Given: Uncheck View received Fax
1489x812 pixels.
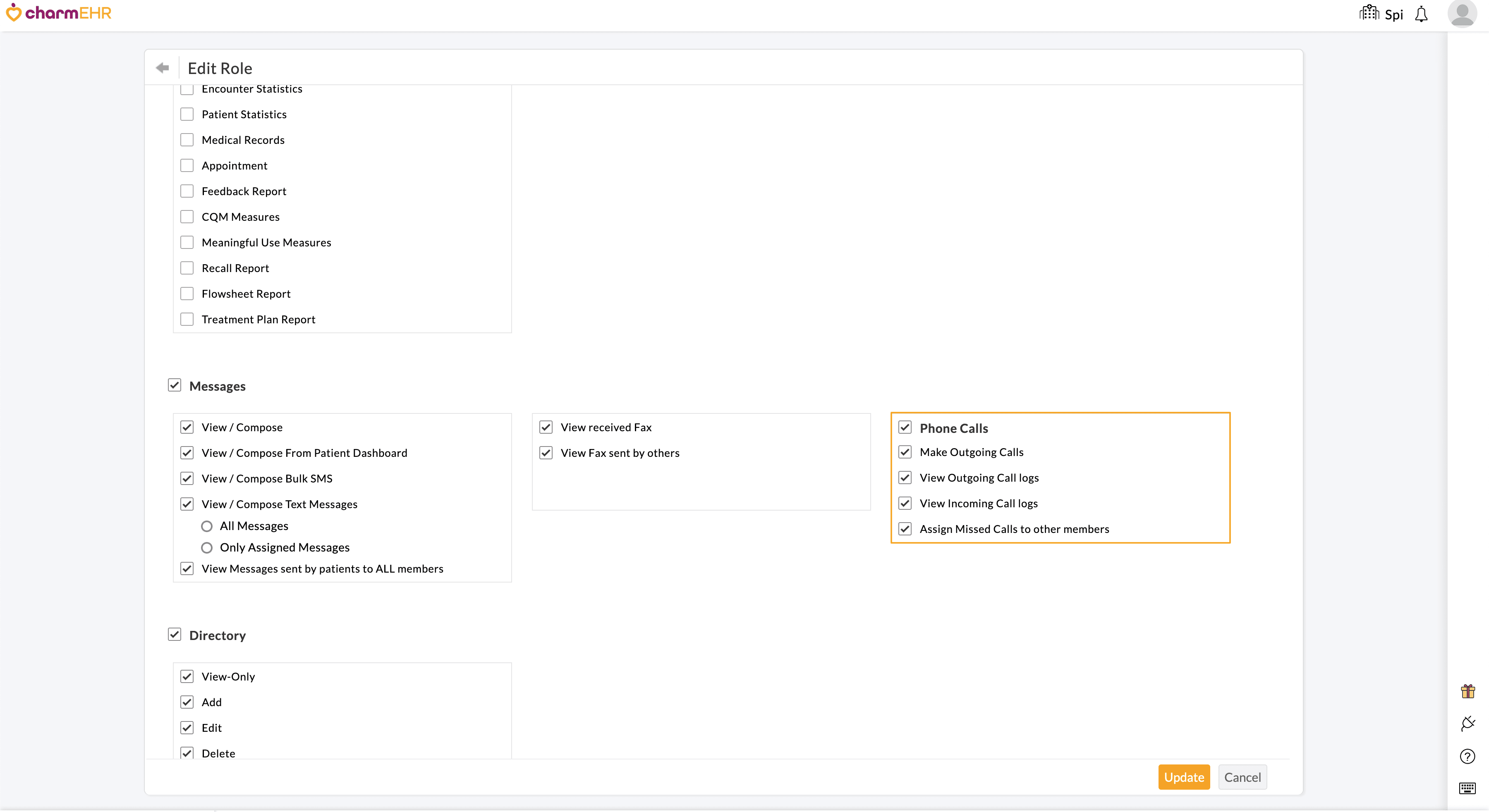Looking at the screenshot, I should click(546, 427).
